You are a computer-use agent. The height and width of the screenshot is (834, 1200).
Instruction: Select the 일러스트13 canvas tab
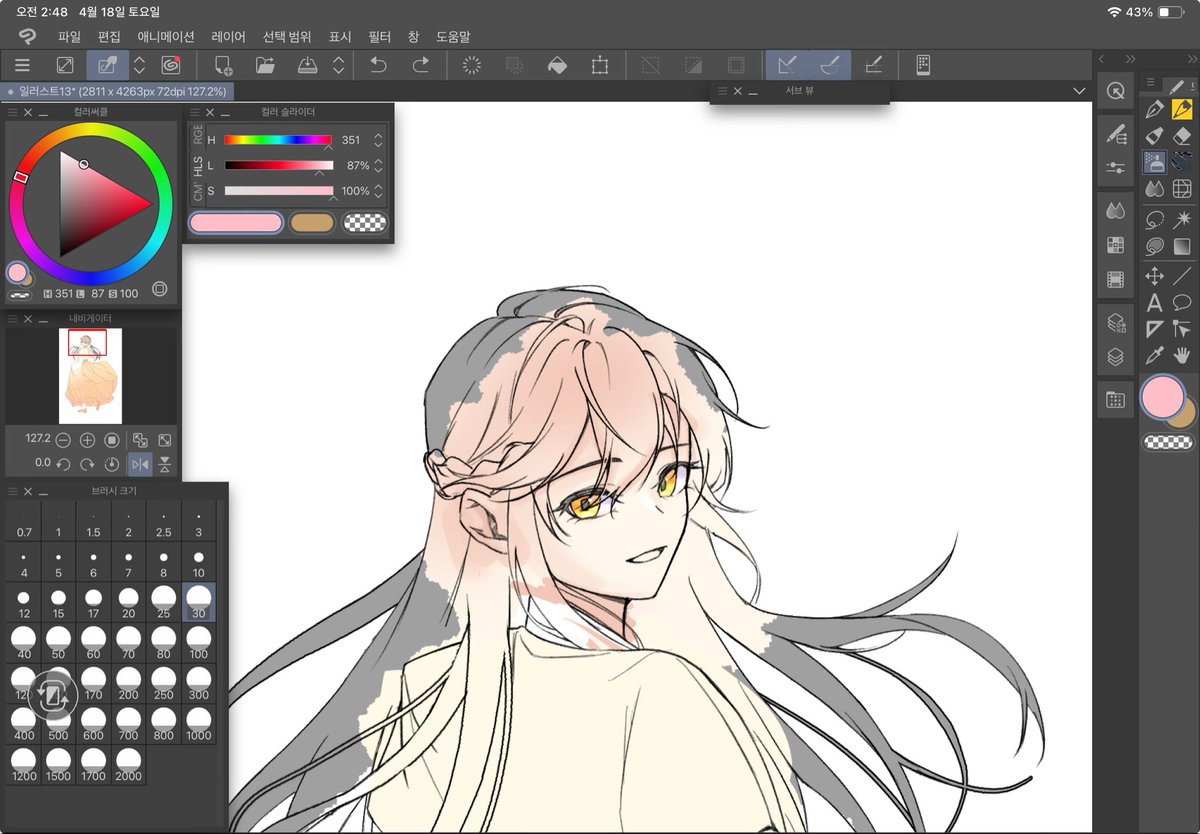point(117,91)
